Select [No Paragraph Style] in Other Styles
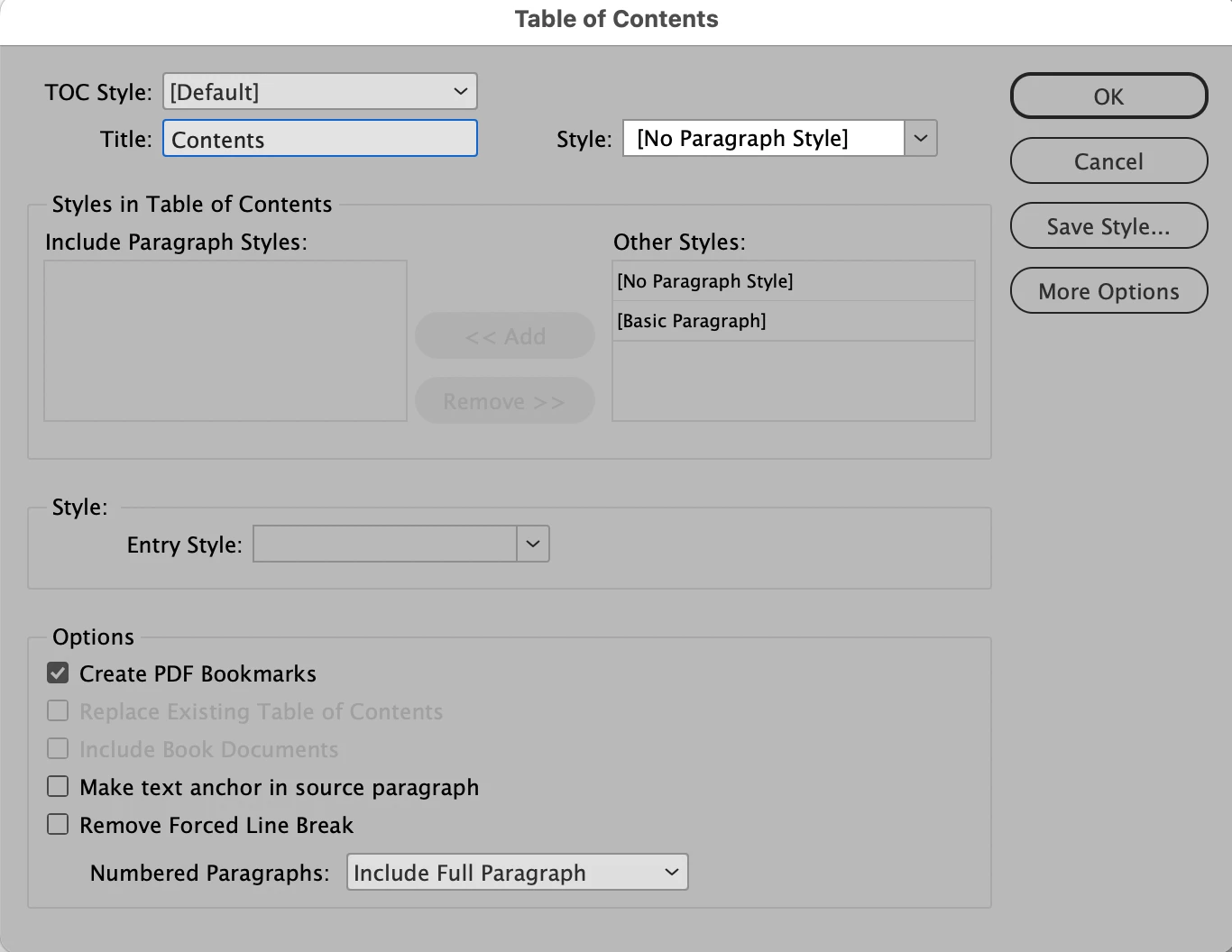This screenshot has width=1232, height=952. tap(793, 281)
